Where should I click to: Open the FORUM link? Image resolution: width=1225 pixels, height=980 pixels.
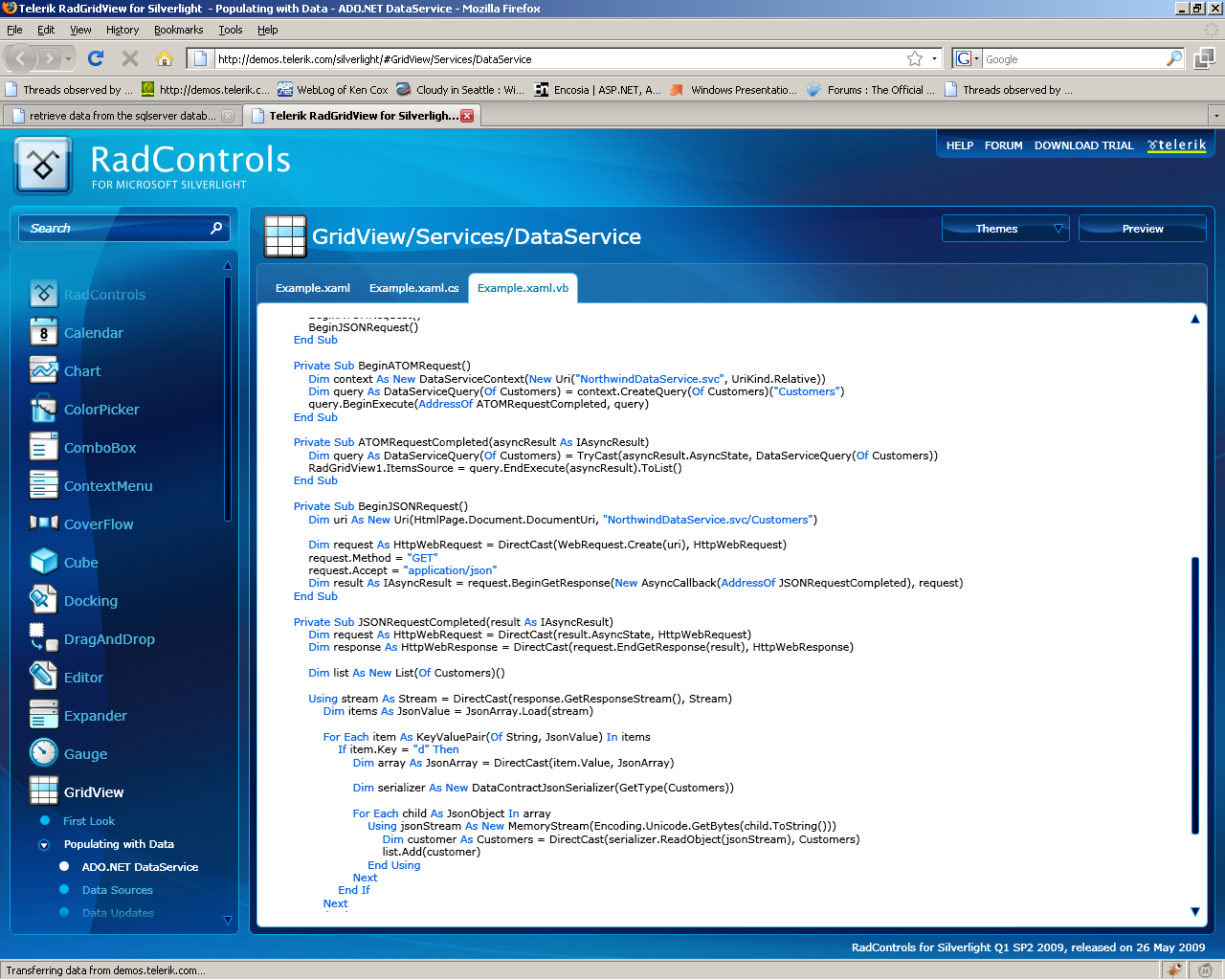pyautogui.click(x=1004, y=145)
